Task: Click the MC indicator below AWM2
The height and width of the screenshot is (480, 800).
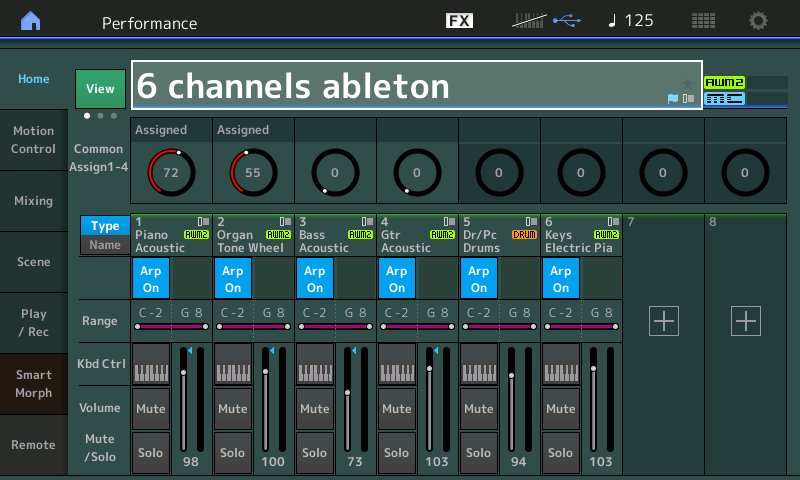Action: click(x=724, y=98)
